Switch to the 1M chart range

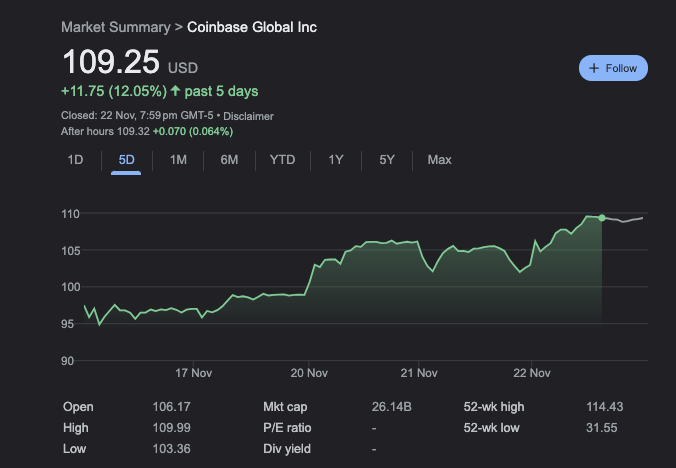(x=178, y=160)
